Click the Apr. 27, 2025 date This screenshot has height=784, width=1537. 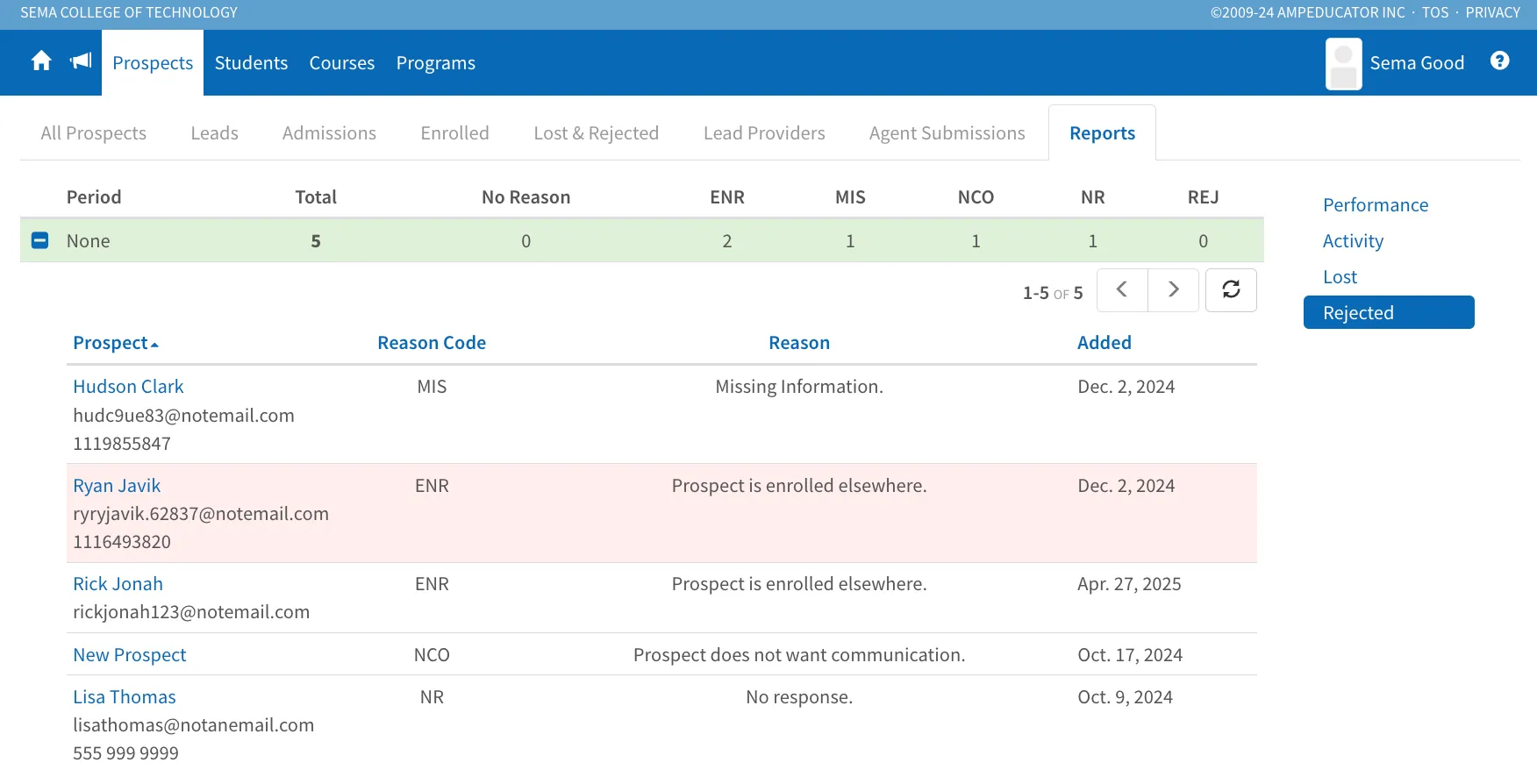click(1129, 584)
